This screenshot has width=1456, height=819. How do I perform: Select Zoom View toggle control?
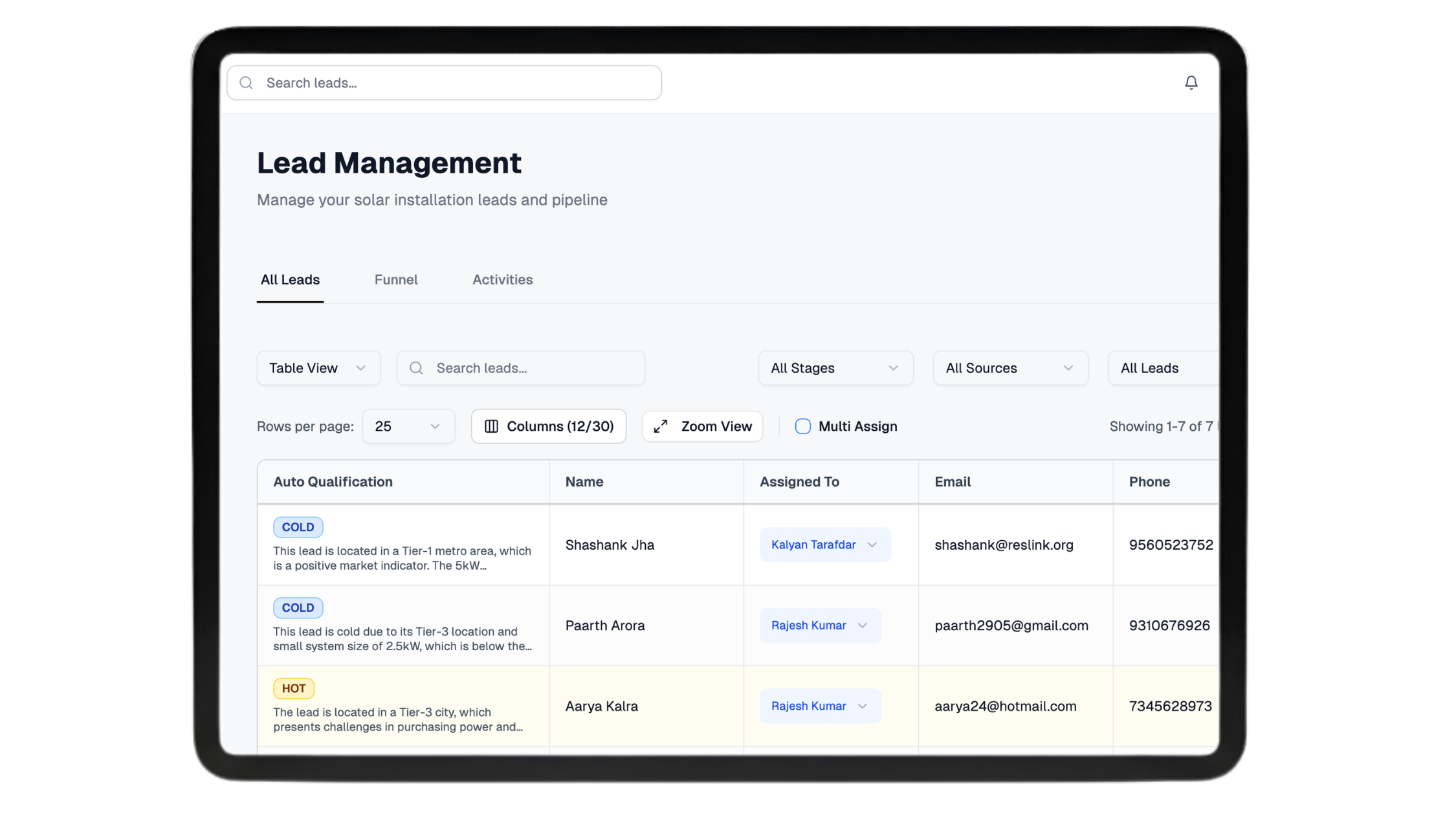click(x=702, y=426)
